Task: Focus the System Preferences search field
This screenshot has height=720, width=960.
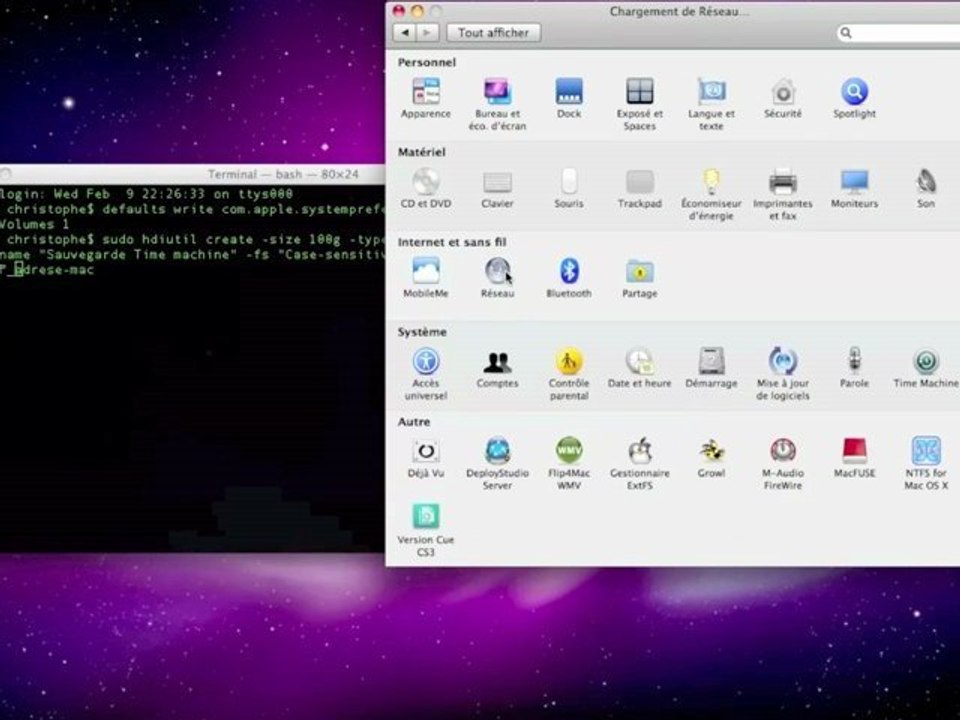Action: (898, 32)
